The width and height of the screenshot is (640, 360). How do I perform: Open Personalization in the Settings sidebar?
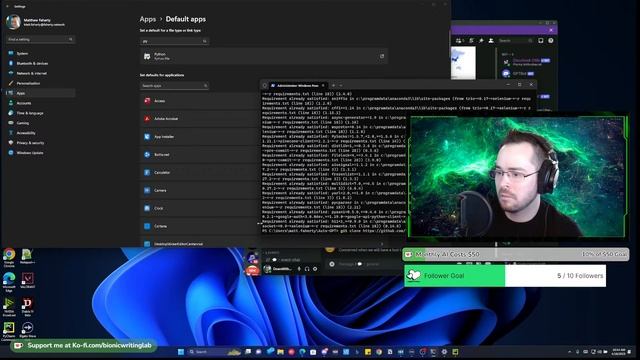click(x=40, y=83)
